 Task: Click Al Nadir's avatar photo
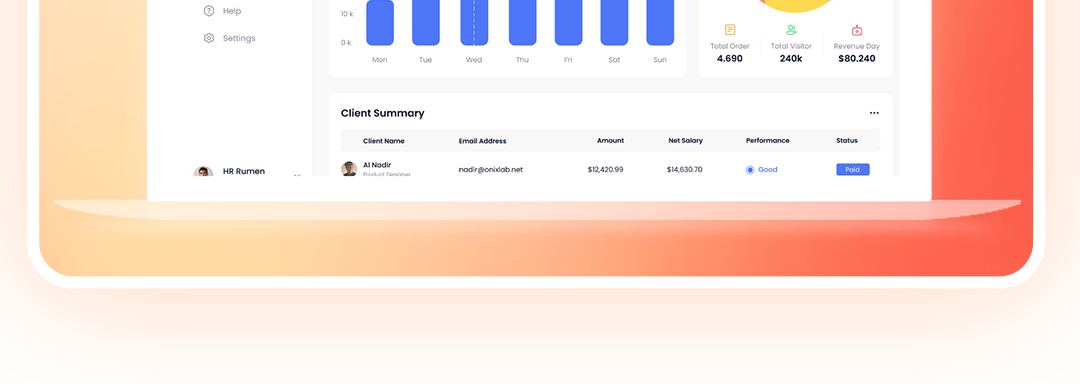349,169
